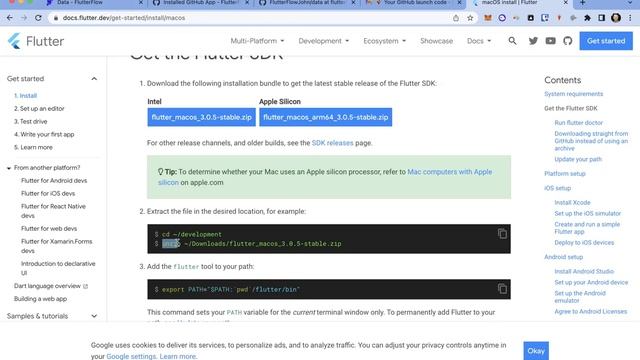The image size is (640, 360).
Task: Click the share icon in address bar
Action: click(456, 18)
